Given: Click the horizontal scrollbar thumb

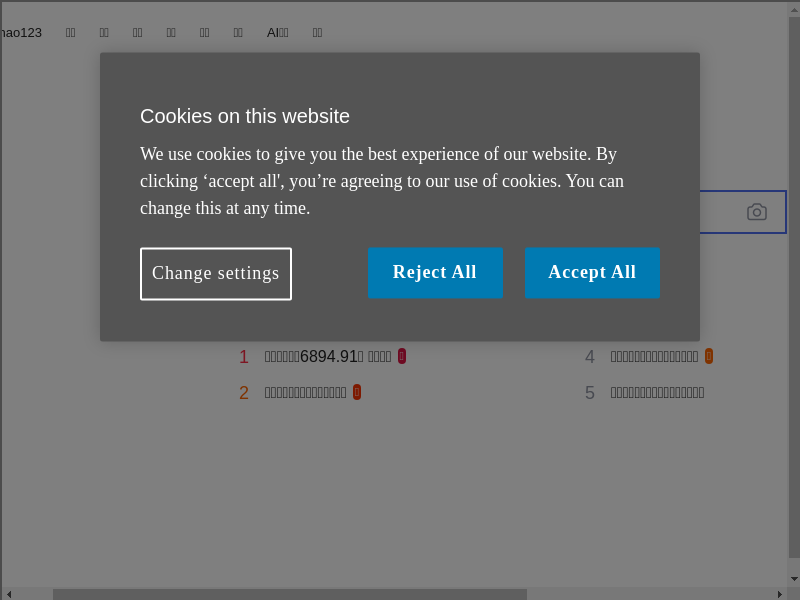Looking at the screenshot, I should (x=290, y=594).
